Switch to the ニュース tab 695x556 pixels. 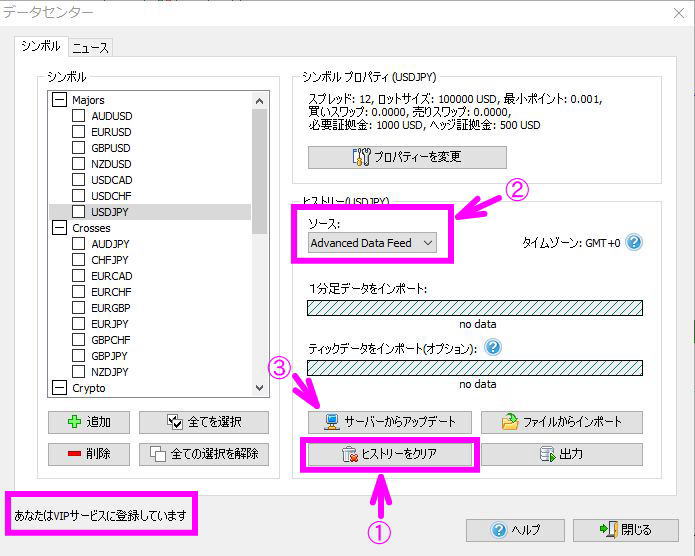[90, 48]
